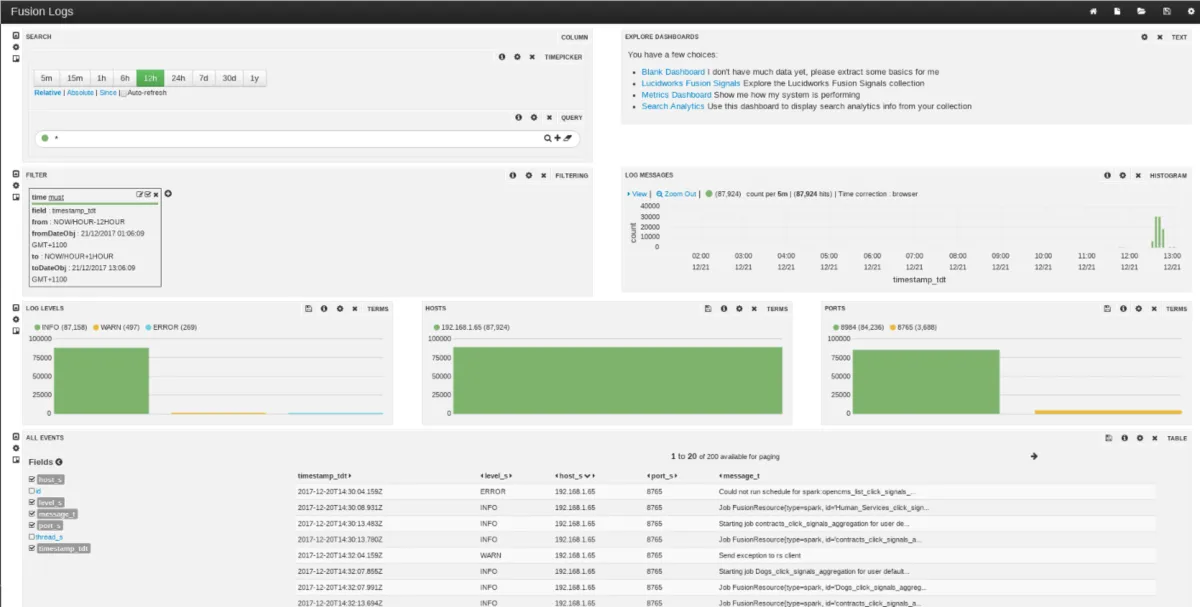Toggle the INFO legend entry
This screenshot has height=607, width=1200.
coord(60,327)
